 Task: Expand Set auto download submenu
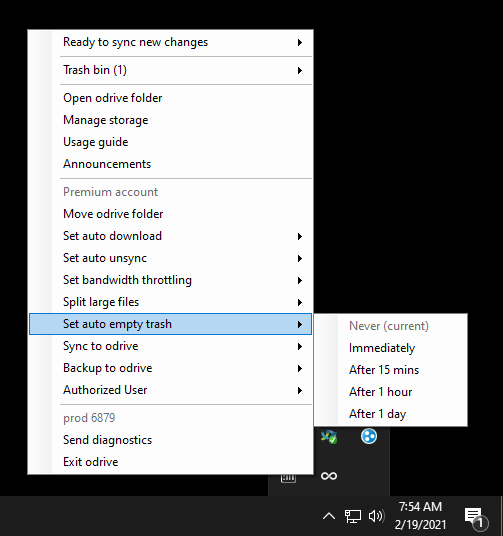tap(170, 236)
